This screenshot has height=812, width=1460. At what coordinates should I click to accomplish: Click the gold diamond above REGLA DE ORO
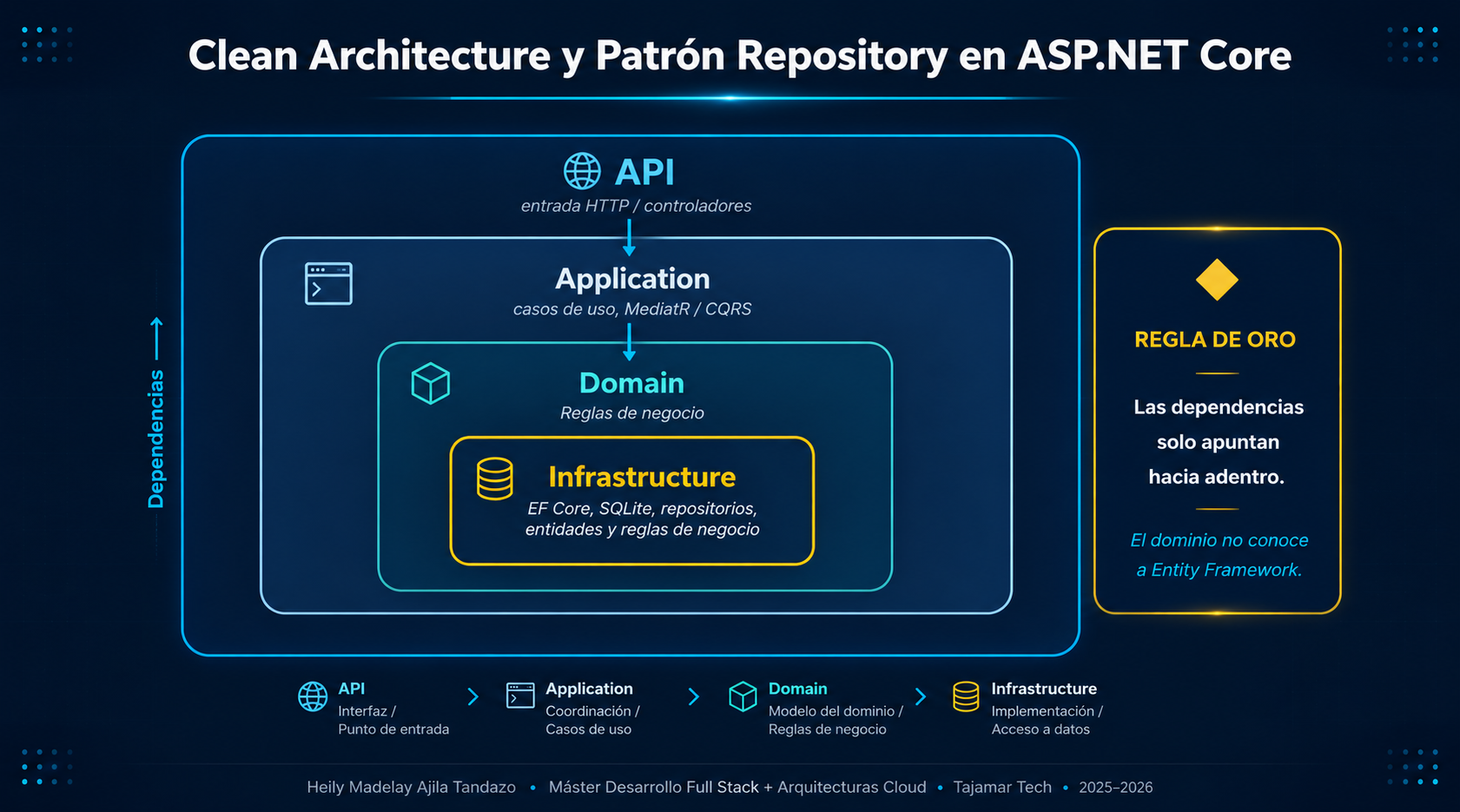pyautogui.click(x=1217, y=280)
